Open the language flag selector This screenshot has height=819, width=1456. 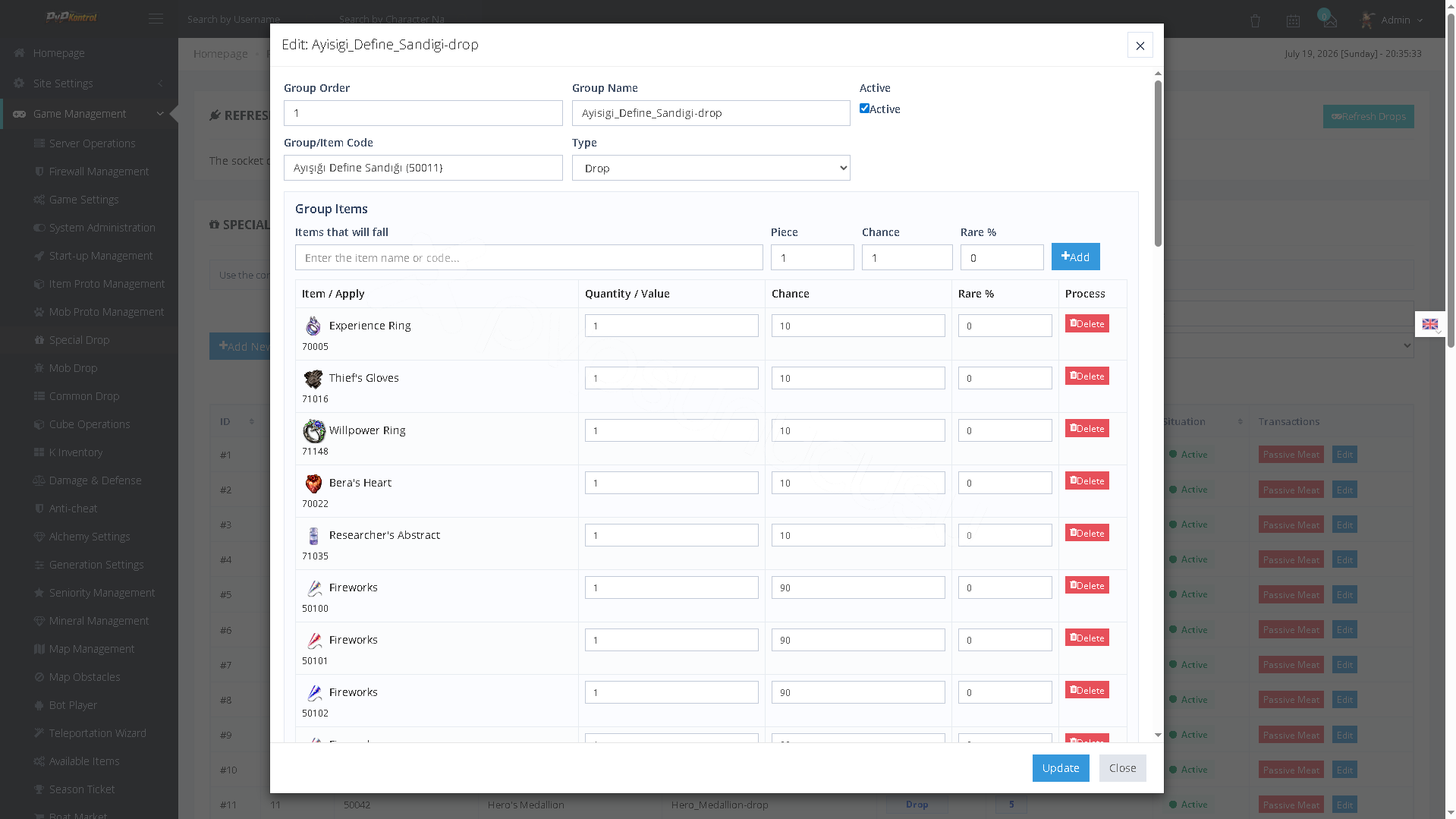(x=1430, y=324)
